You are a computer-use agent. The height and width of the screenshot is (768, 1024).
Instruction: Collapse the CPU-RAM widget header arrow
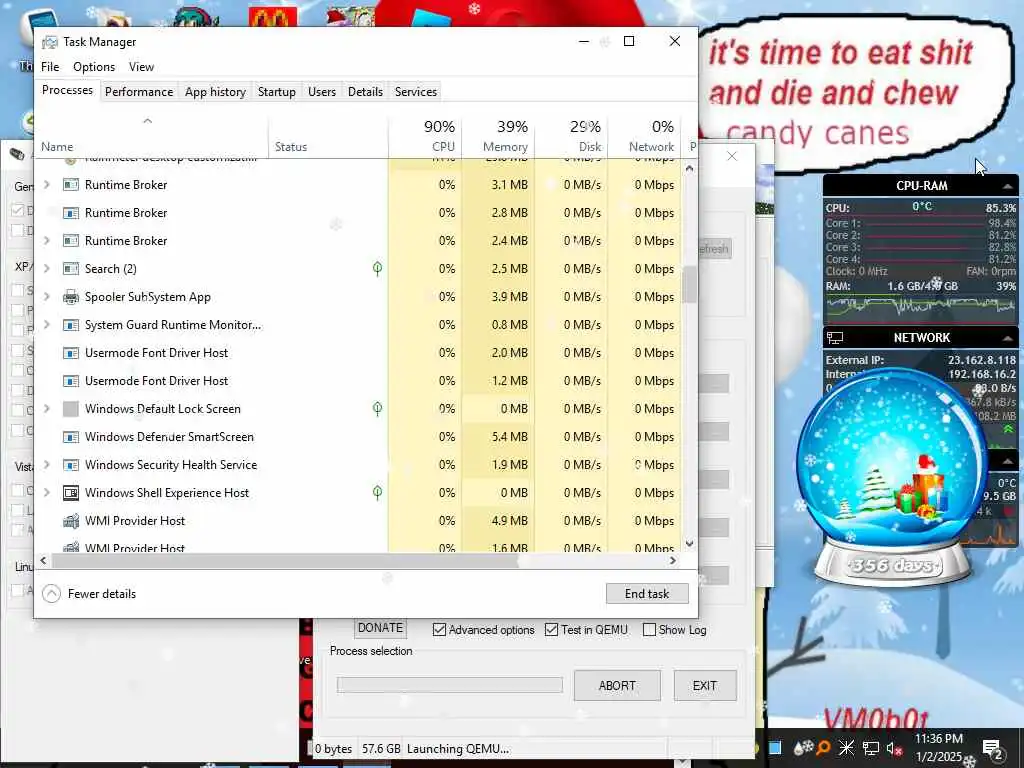coord(1008,186)
